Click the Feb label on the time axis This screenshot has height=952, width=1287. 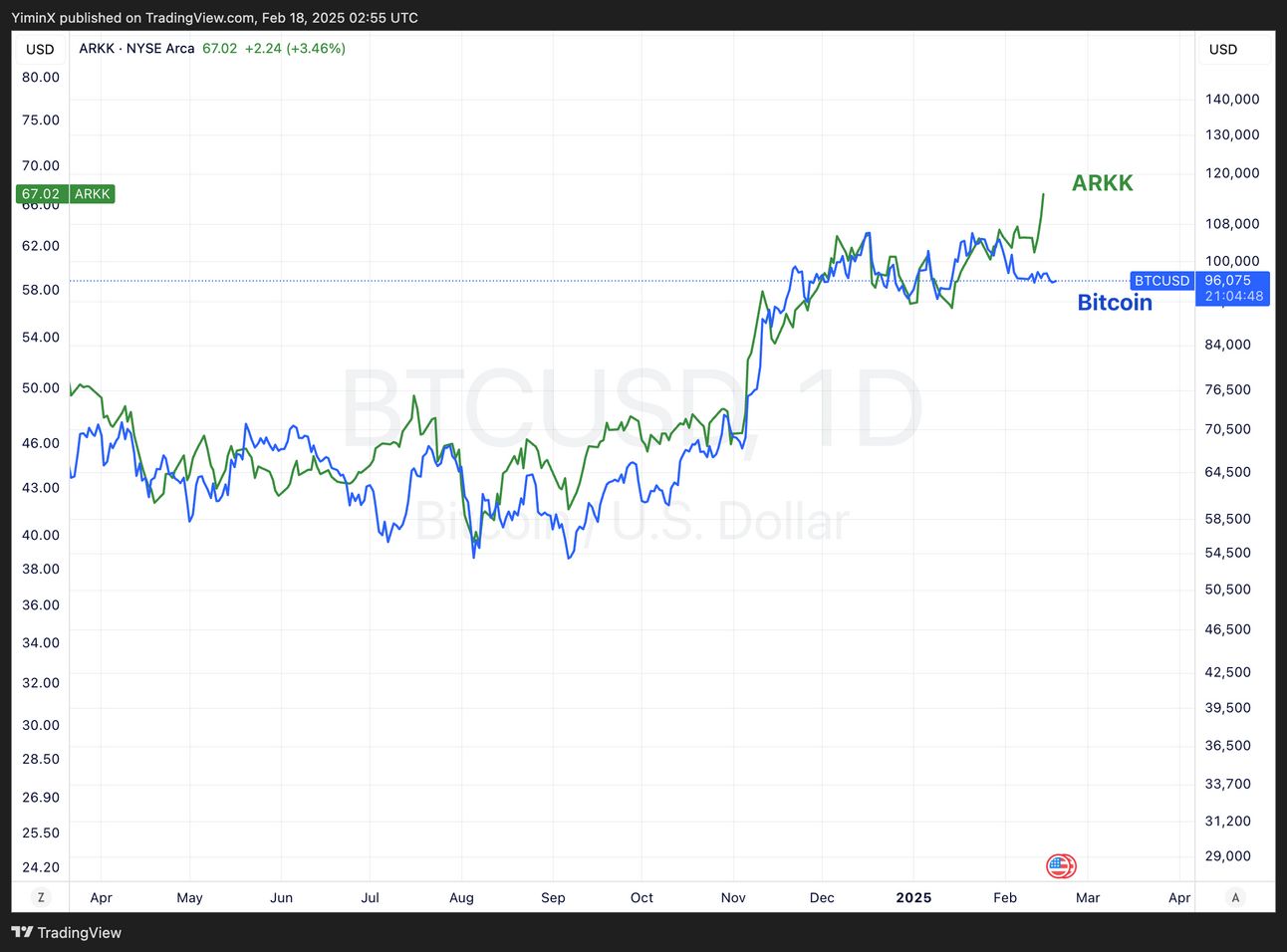pyautogui.click(x=1005, y=897)
